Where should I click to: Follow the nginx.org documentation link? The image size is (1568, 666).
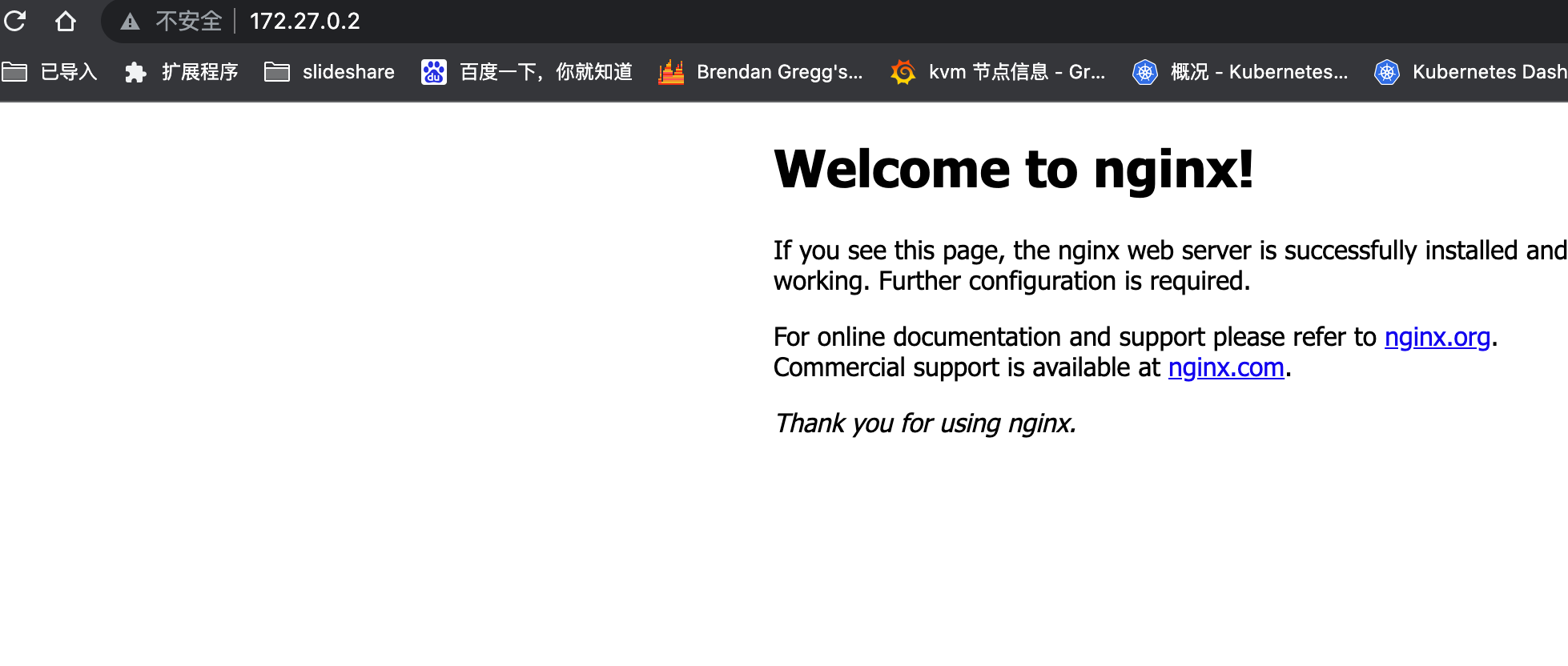click(1437, 337)
